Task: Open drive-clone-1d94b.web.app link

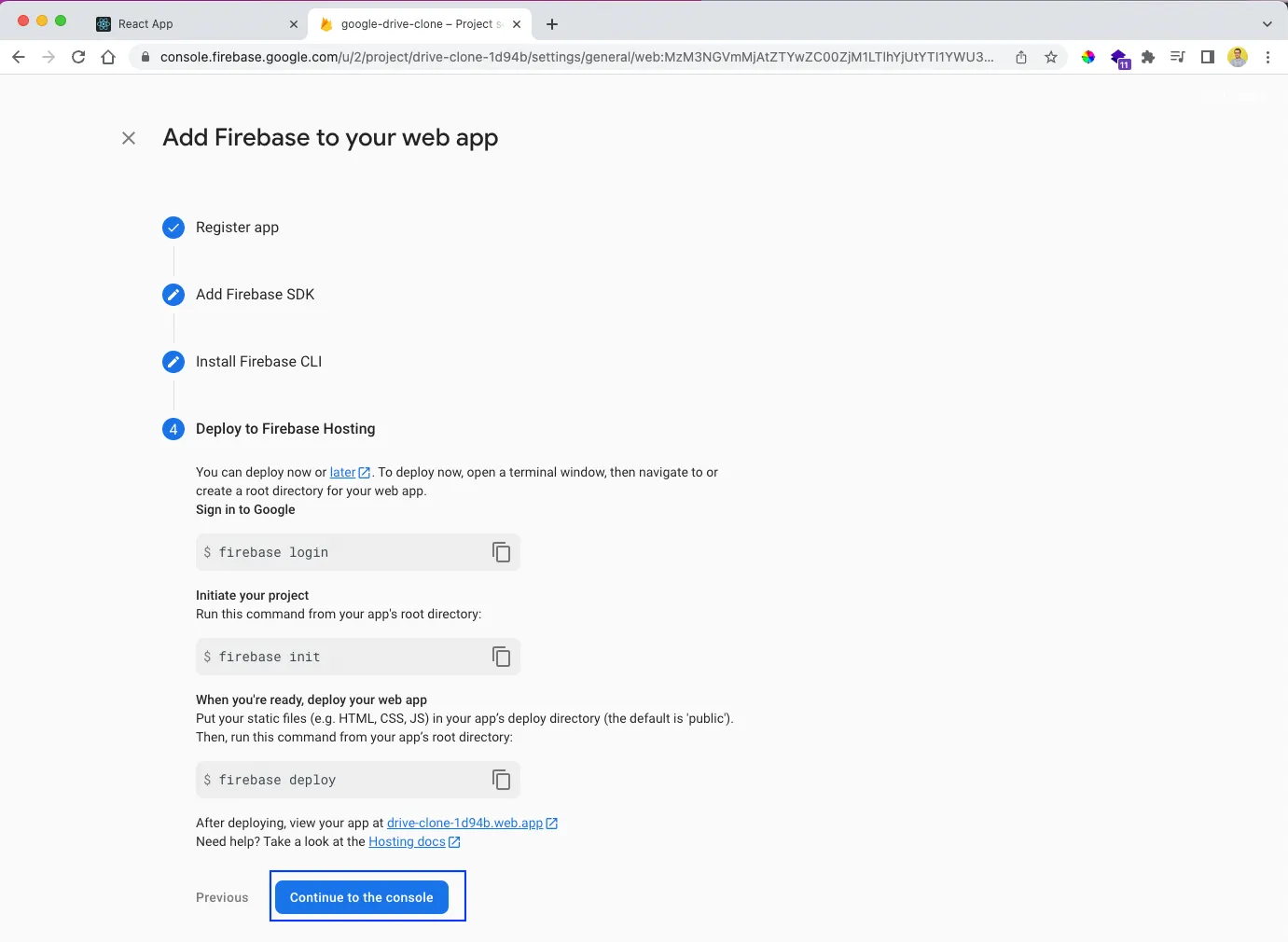Action: pyautogui.click(x=471, y=823)
